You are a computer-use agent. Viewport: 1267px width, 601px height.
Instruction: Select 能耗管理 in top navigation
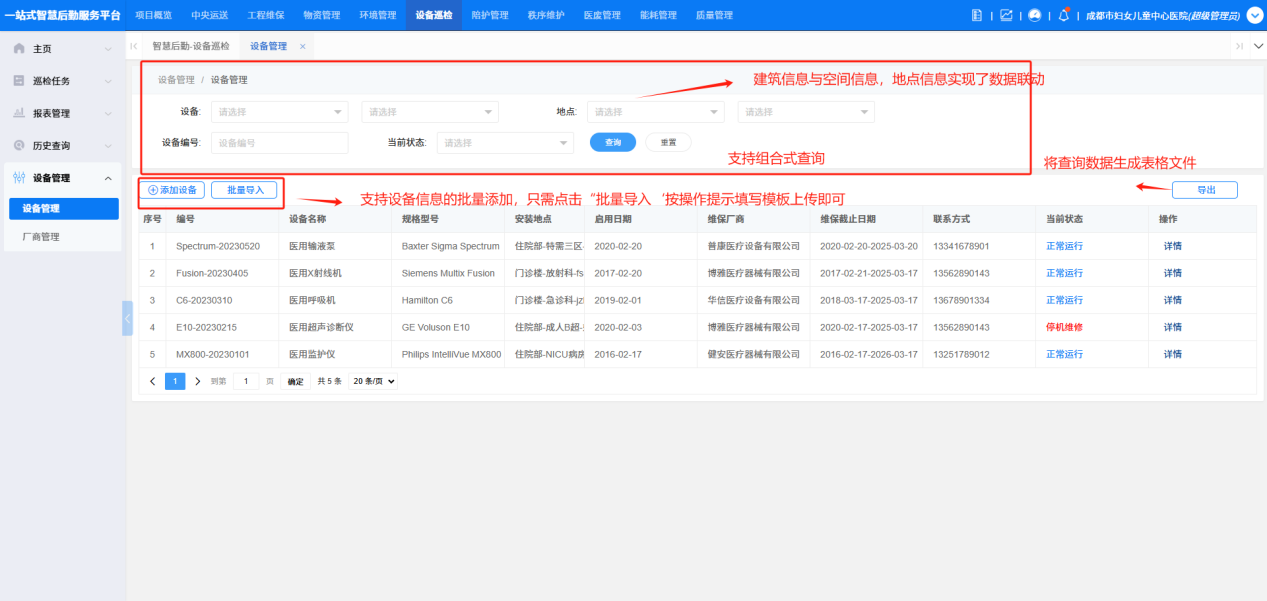click(x=658, y=15)
